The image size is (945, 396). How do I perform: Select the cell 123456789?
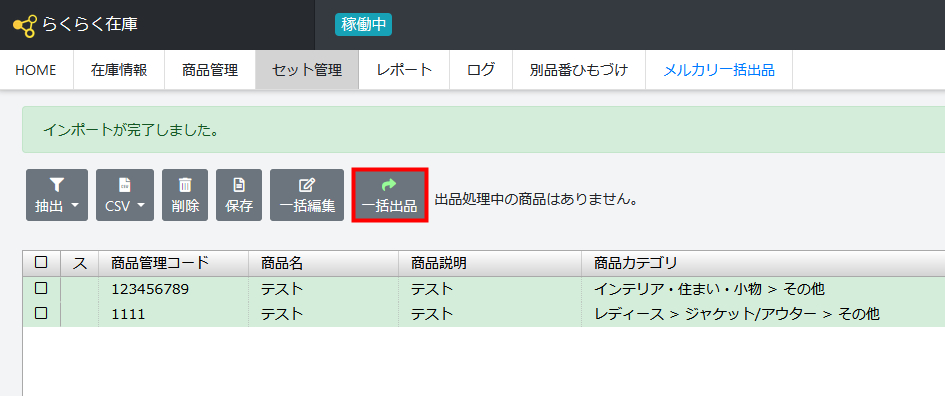click(174, 289)
